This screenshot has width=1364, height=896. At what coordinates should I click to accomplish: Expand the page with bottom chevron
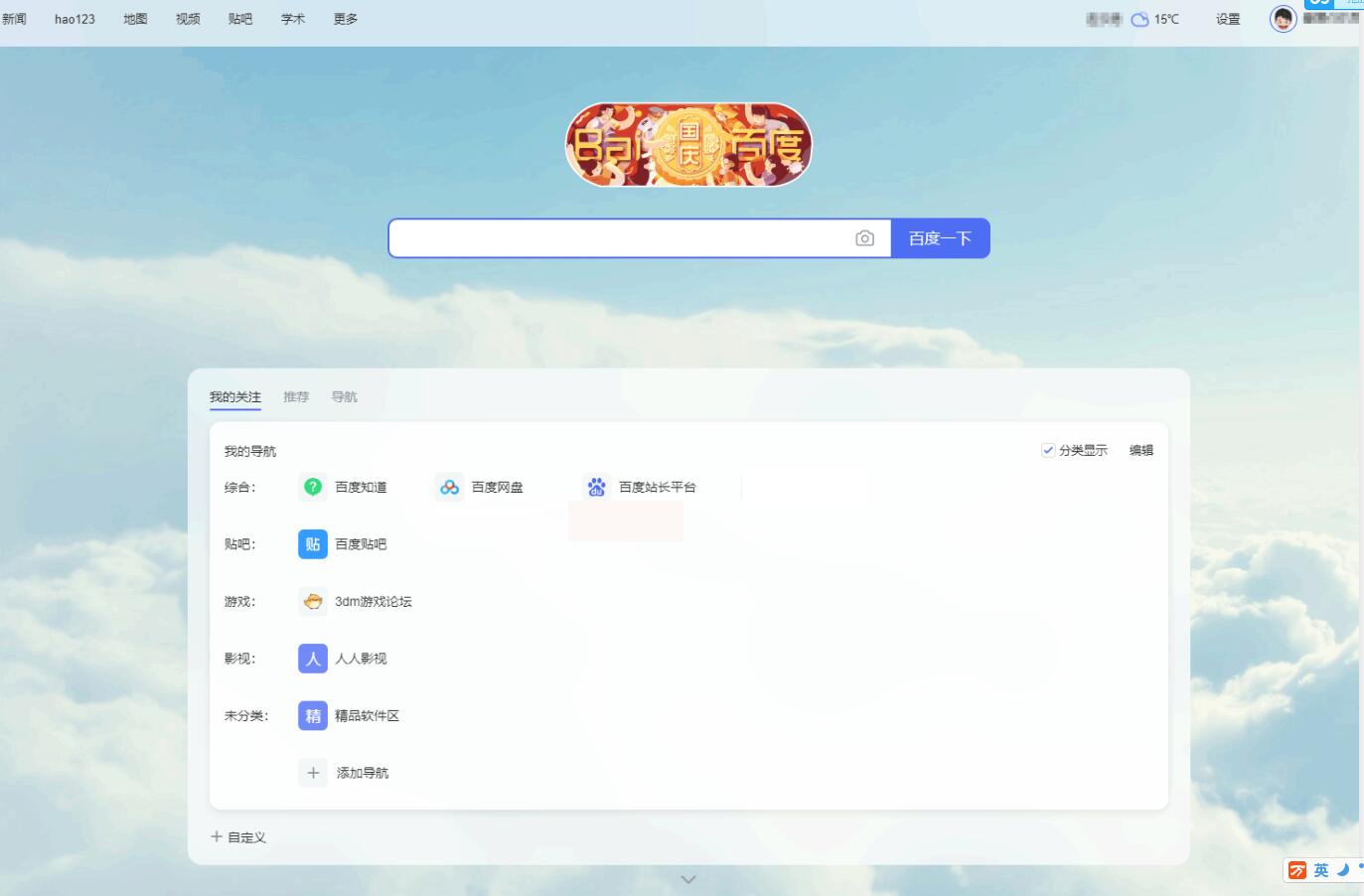(688, 879)
